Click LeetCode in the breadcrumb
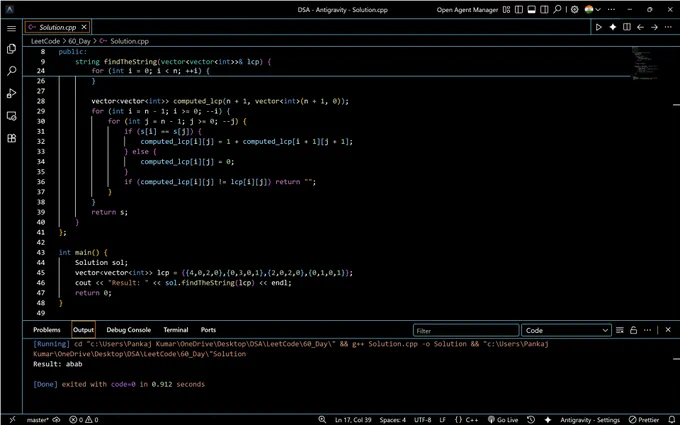The height and width of the screenshot is (425, 680). tap(45, 41)
